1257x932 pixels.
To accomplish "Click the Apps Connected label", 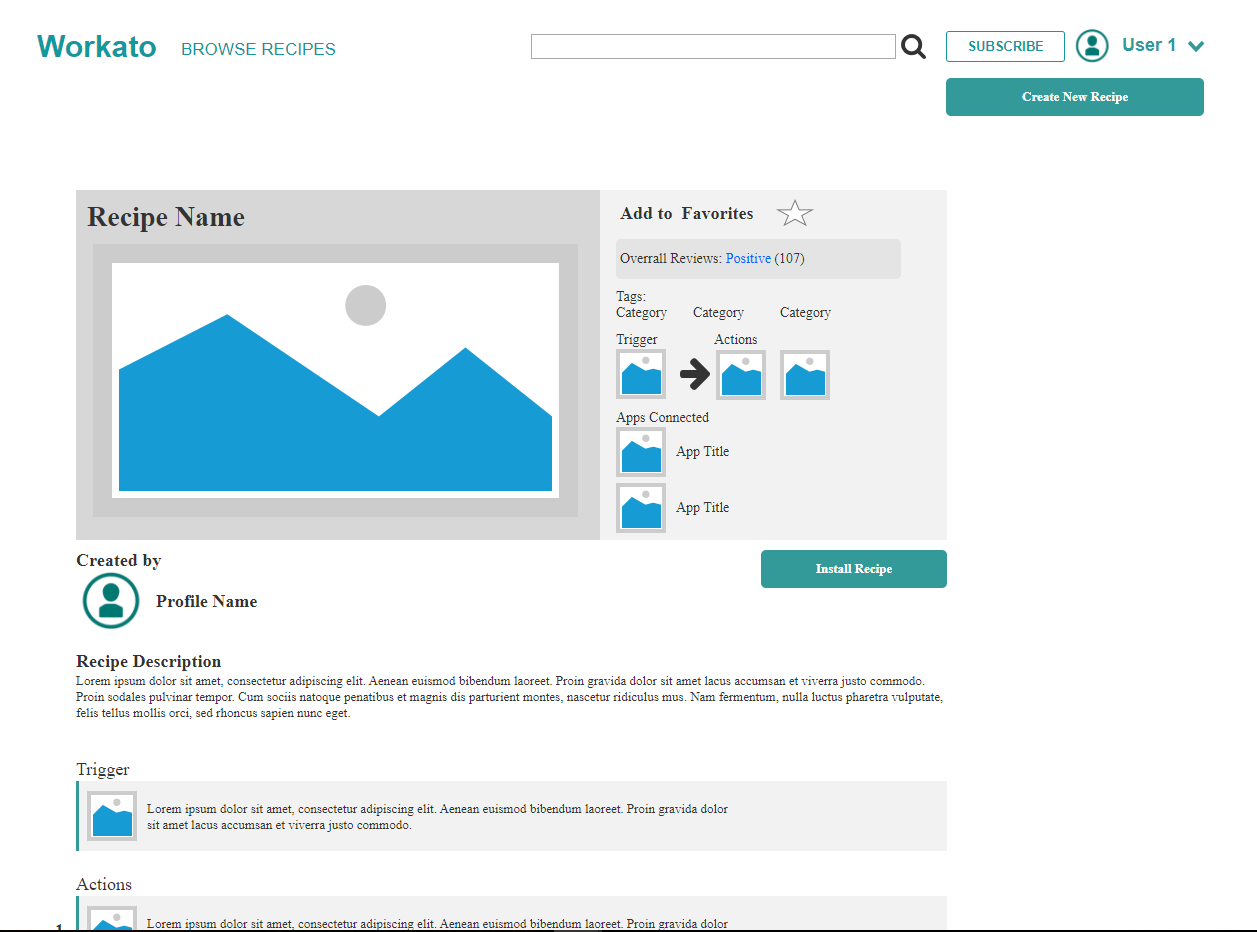I will click(x=662, y=417).
